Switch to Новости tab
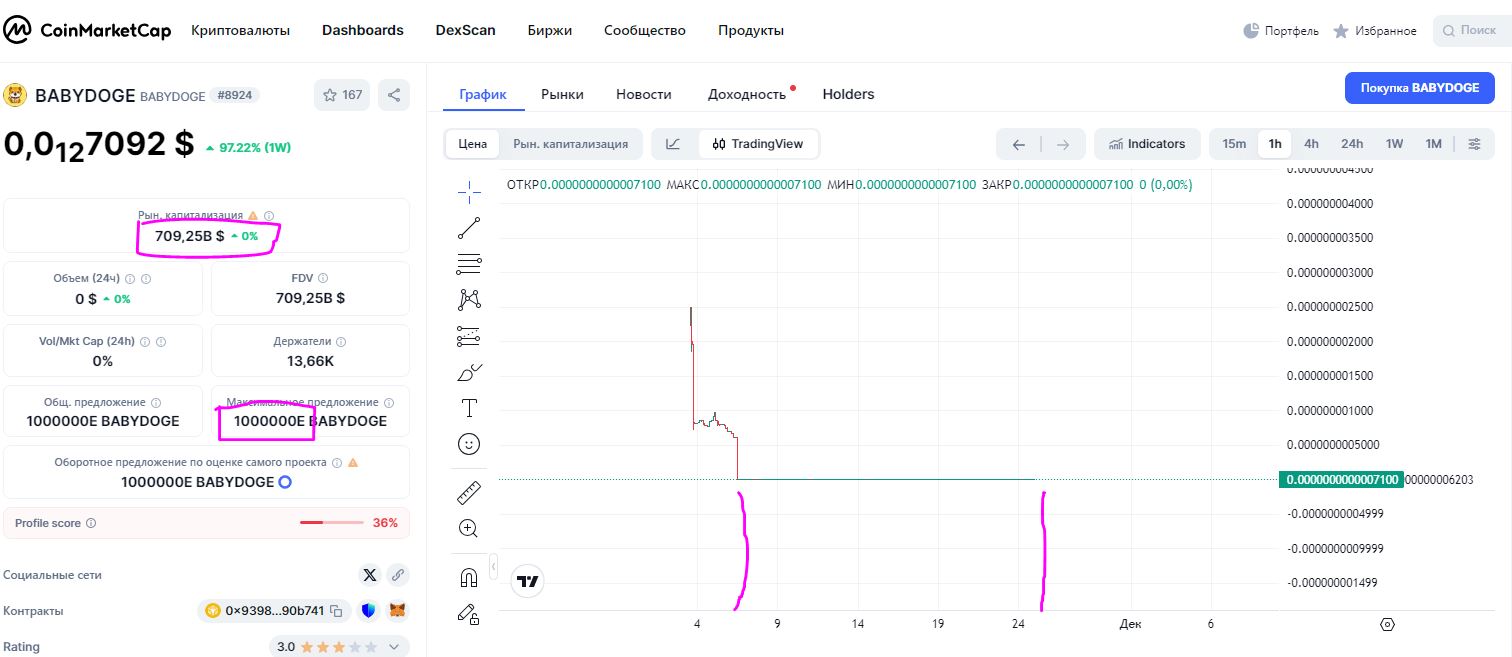 tap(644, 94)
